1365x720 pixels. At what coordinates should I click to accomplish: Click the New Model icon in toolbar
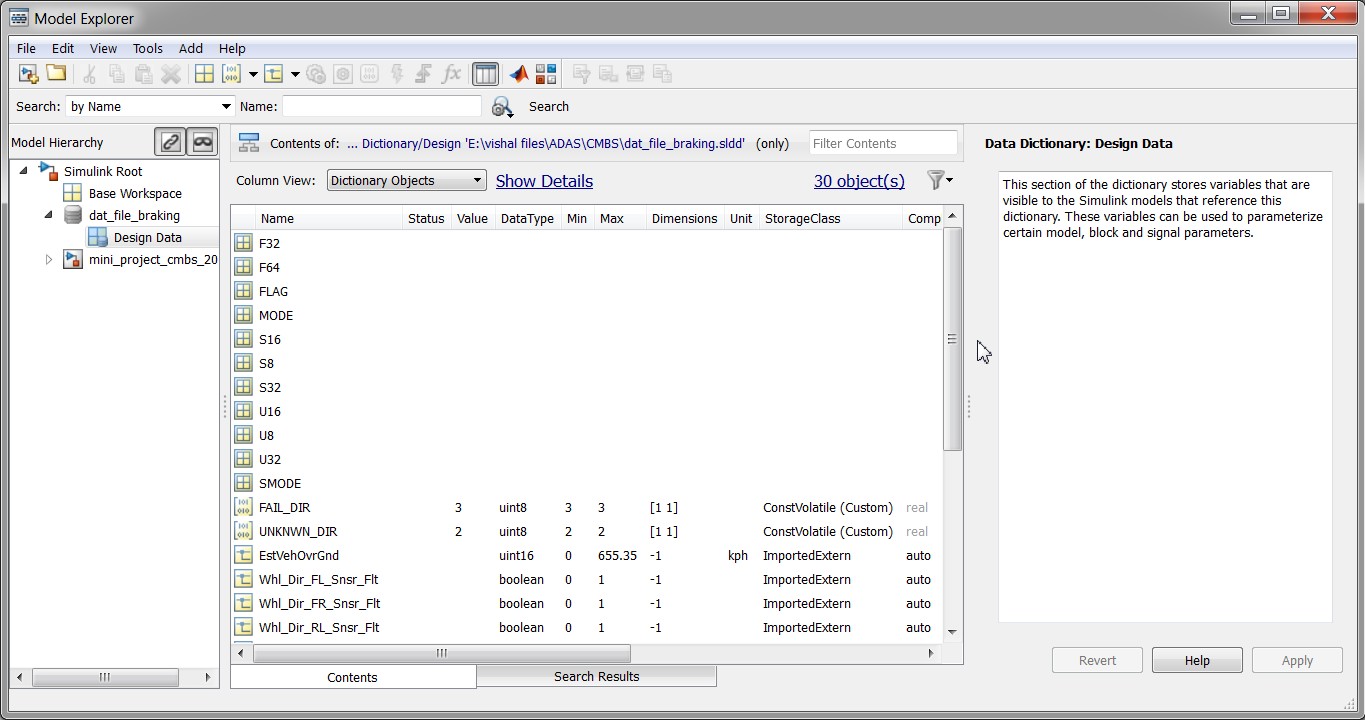[28, 74]
